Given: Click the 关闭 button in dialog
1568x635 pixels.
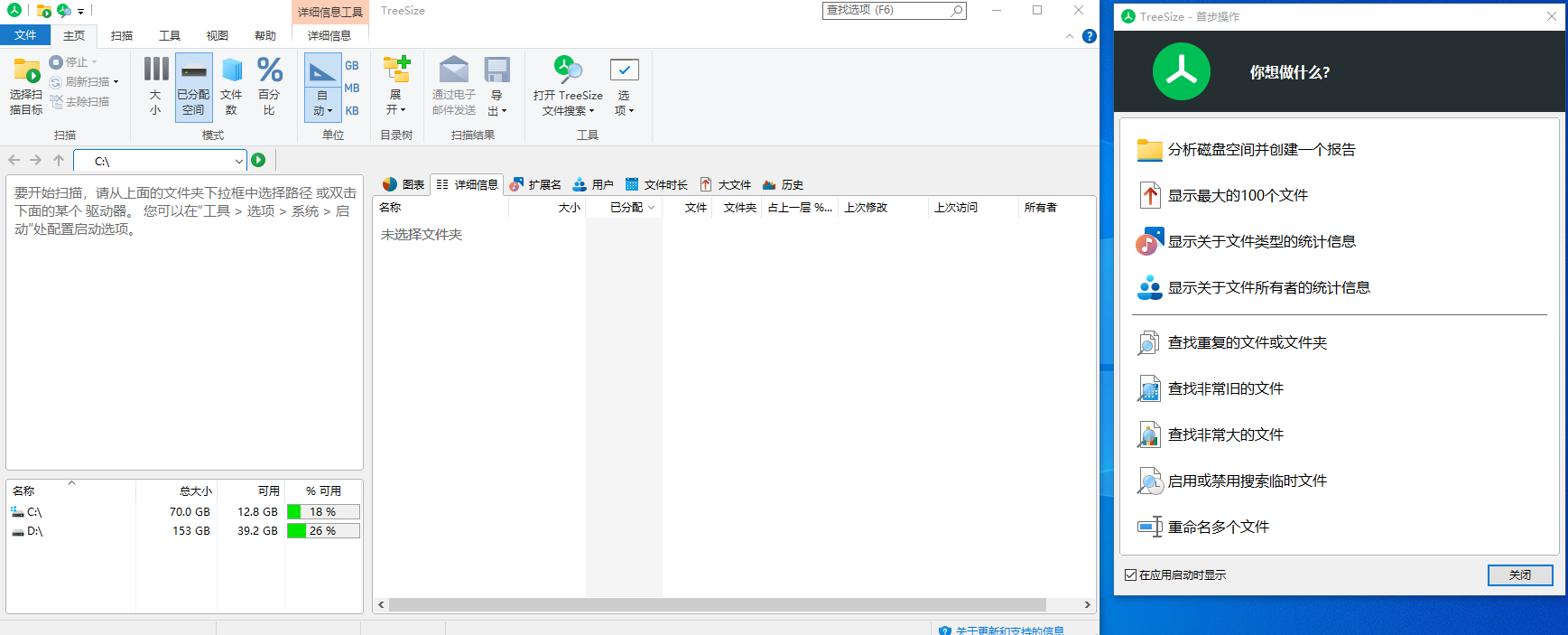Looking at the screenshot, I should 1520,575.
